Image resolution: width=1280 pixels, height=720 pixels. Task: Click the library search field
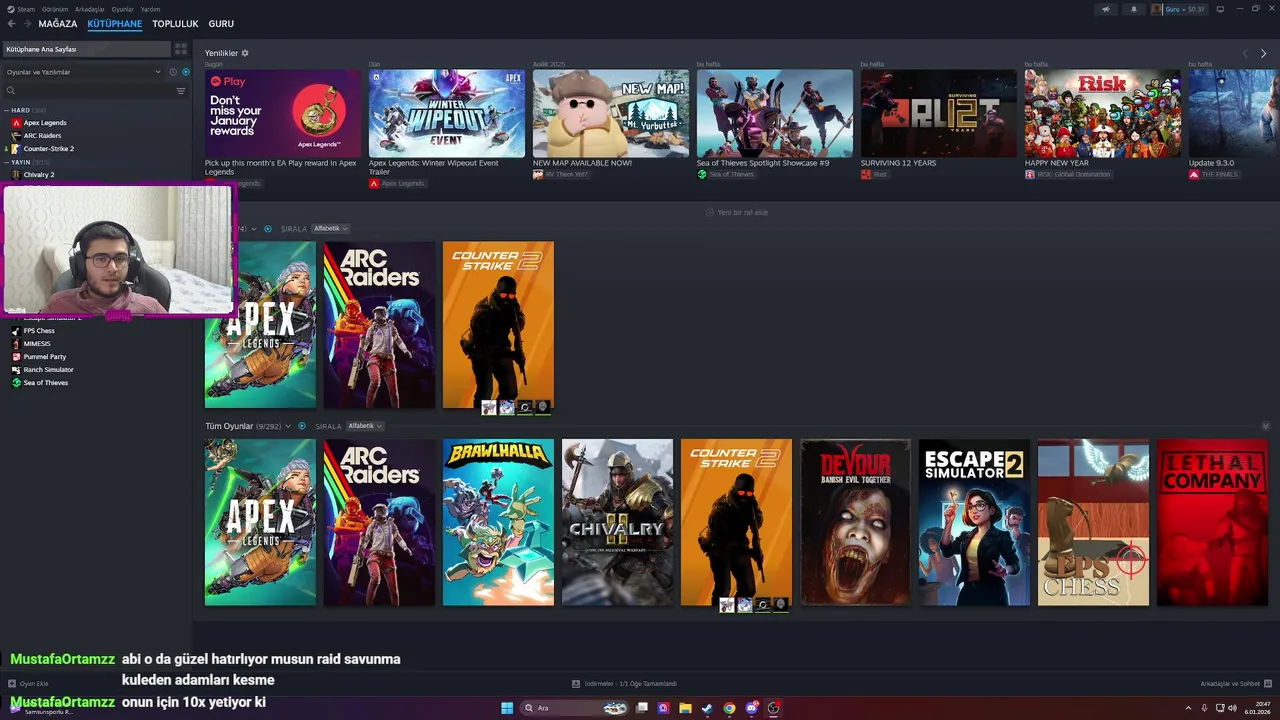88,91
